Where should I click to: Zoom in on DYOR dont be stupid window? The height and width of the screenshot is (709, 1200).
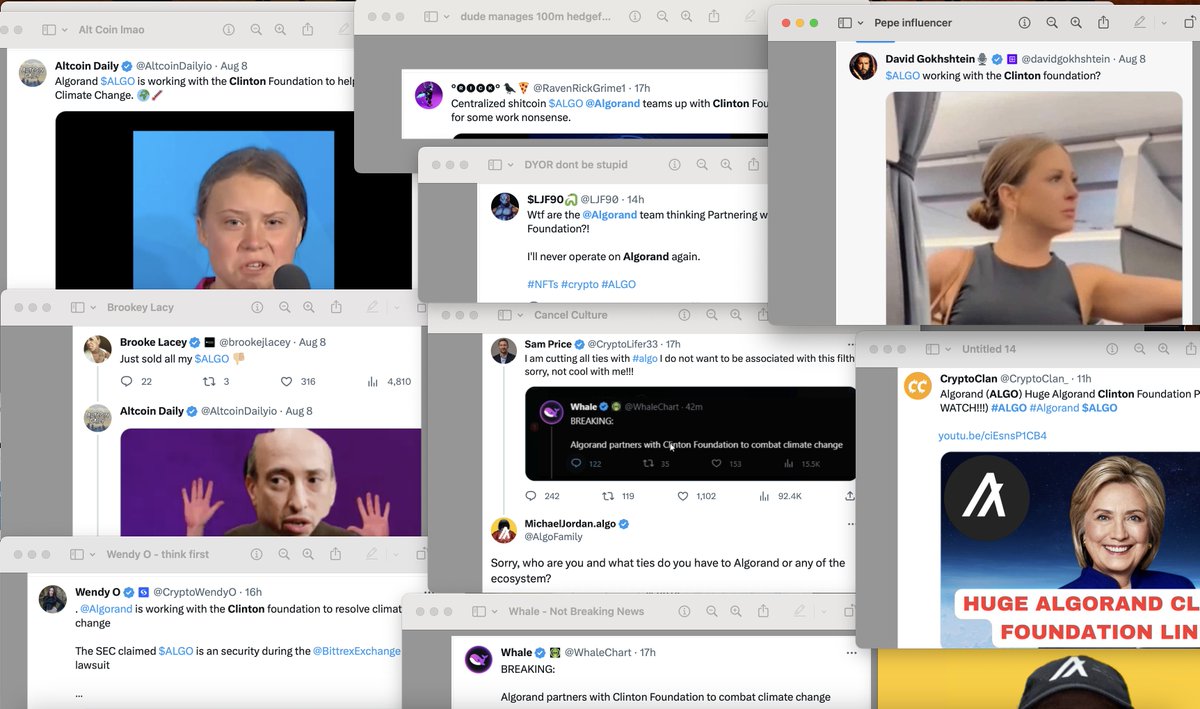[x=726, y=164]
